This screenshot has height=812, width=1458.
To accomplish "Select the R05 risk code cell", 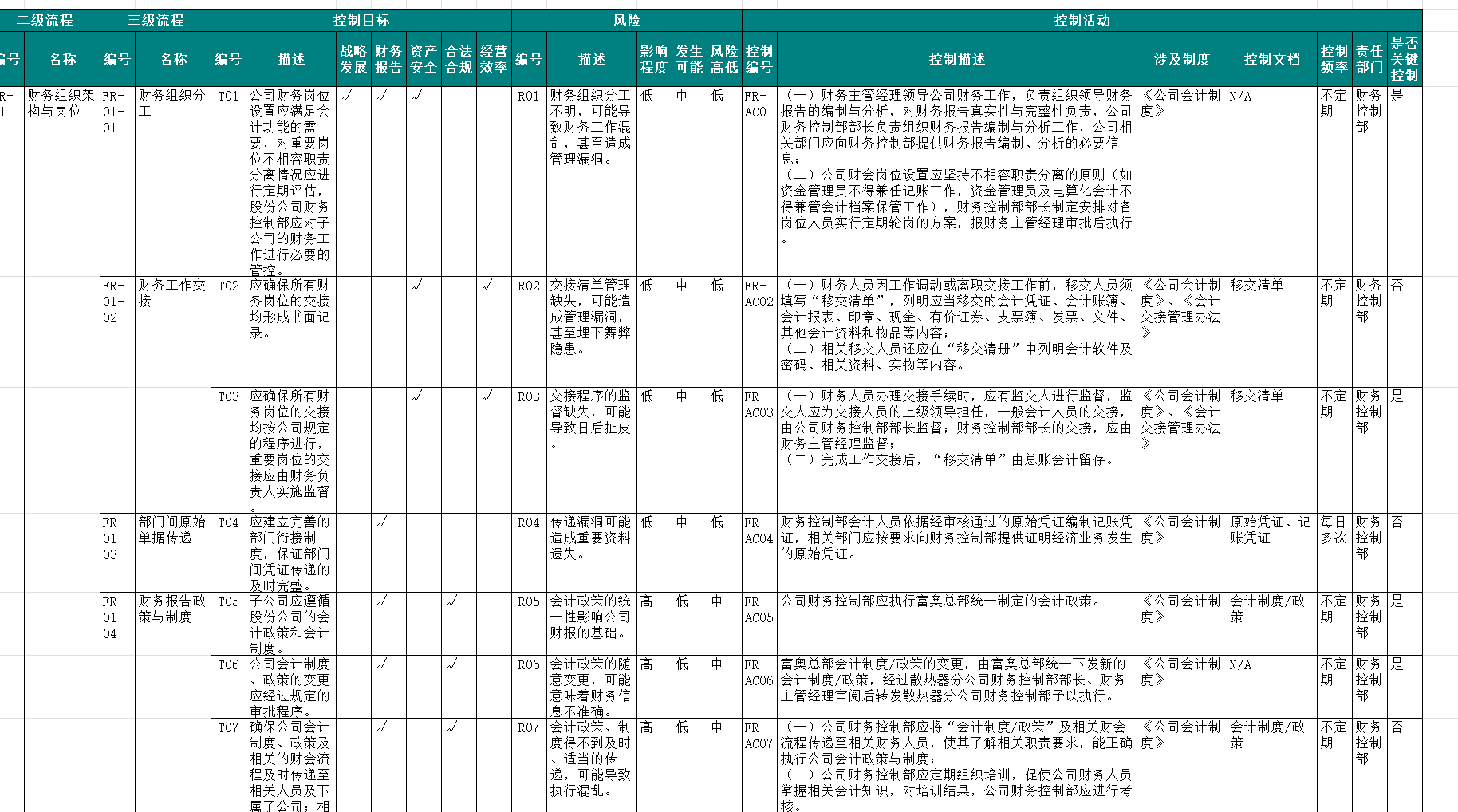I will (529, 623).
